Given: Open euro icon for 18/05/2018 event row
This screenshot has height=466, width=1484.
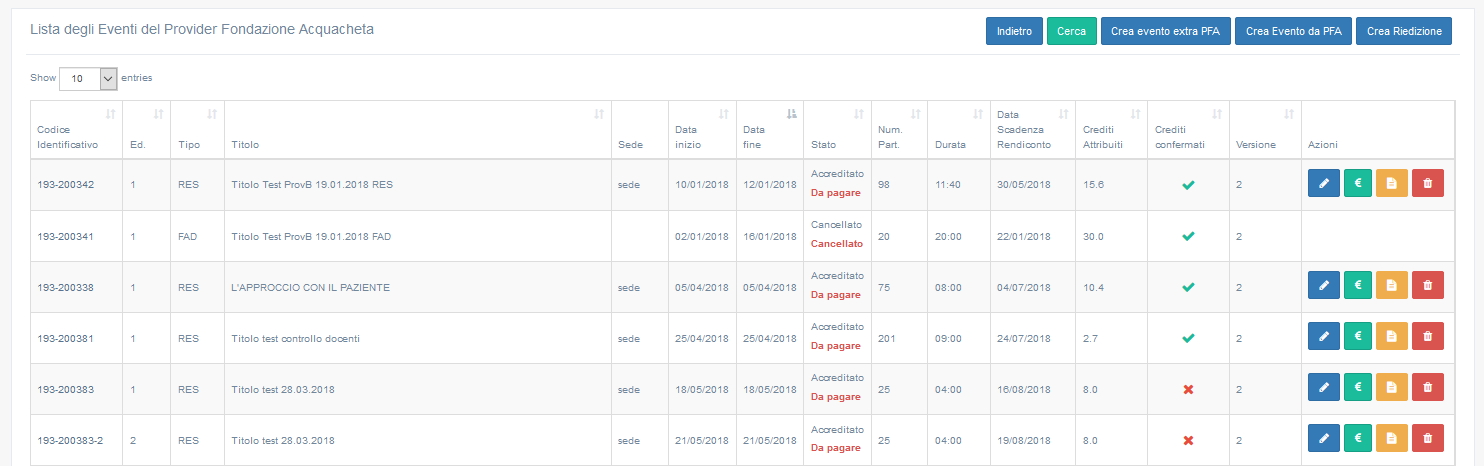Looking at the screenshot, I should click(1358, 388).
